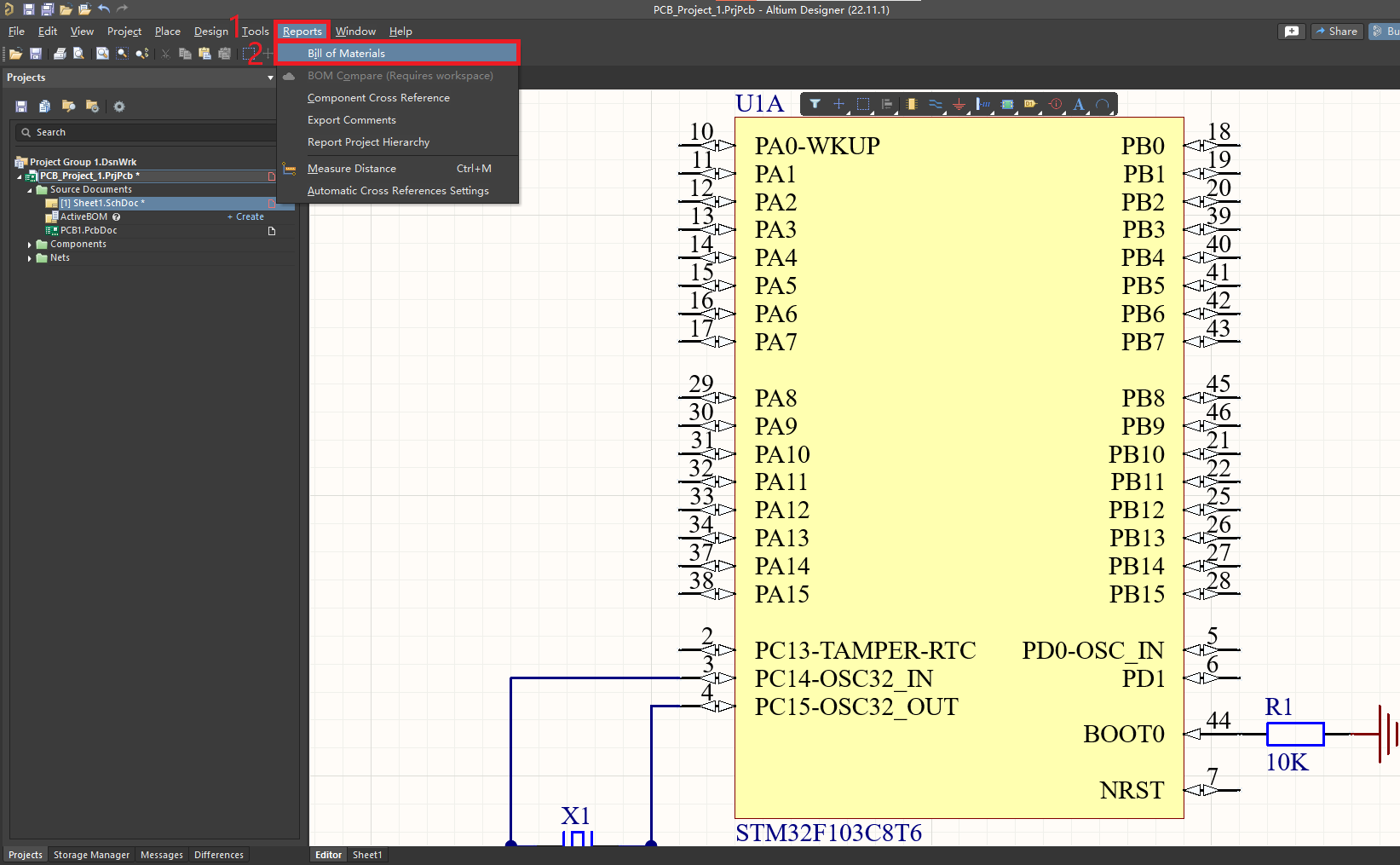Viewport: 1400px width, 865px height.
Task: Open the Design menu
Action: (x=210, y=32)
